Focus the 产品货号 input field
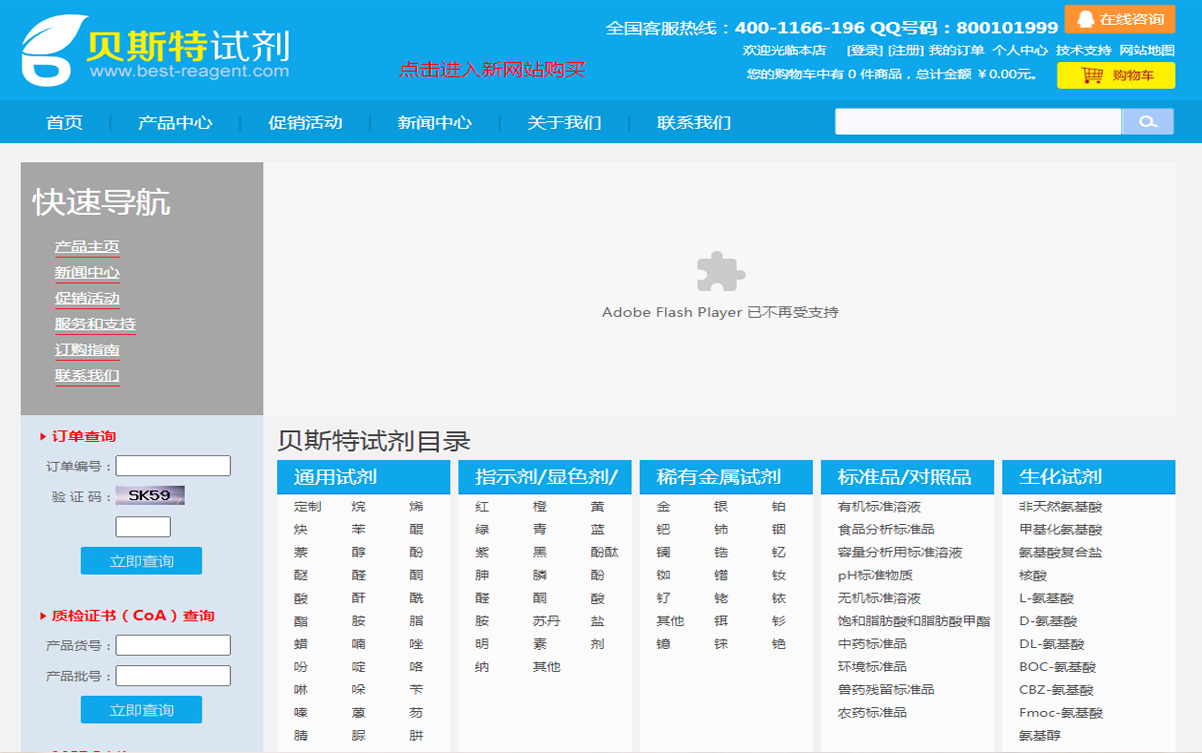The height and width of the screenshot is (753, 1202). tap(173, 645)
